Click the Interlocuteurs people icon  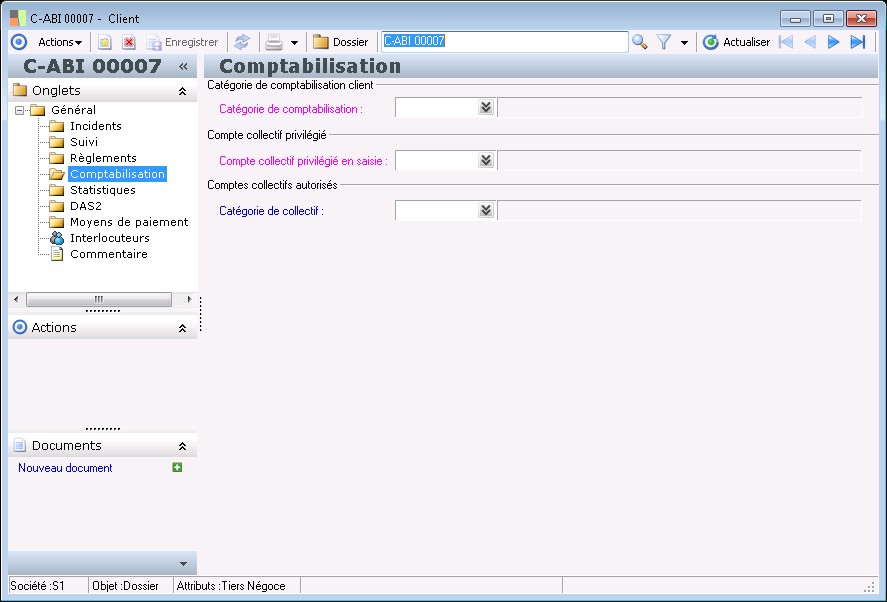(x=57, y=238)
